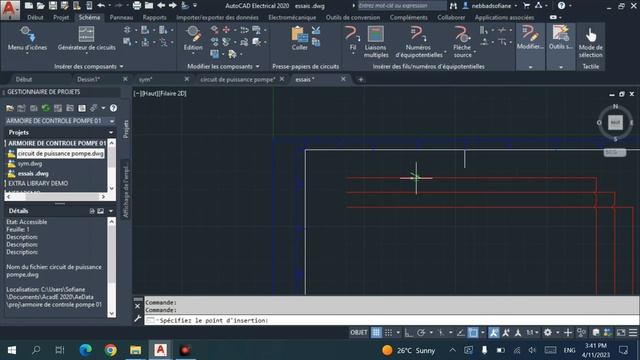This screenshot has height=360, width=640.
Task: Select sym.dwg in project tree
Action: [30, 164]
